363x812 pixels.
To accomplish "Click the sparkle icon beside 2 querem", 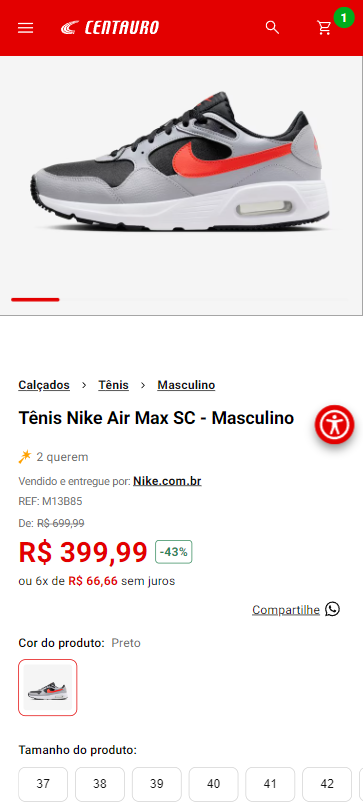I will pos(25,457).
